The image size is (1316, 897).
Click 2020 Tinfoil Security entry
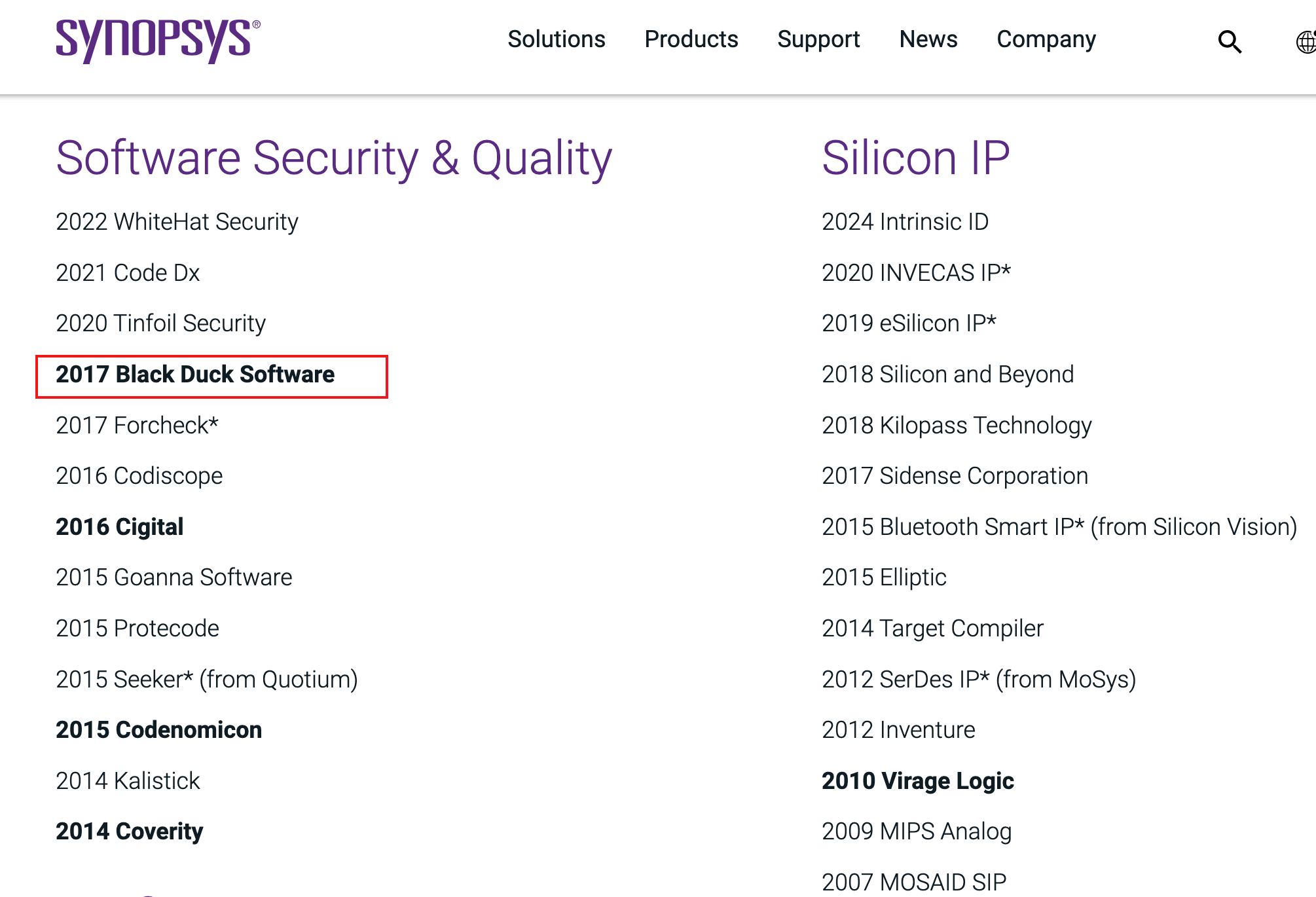click(160, 323)
